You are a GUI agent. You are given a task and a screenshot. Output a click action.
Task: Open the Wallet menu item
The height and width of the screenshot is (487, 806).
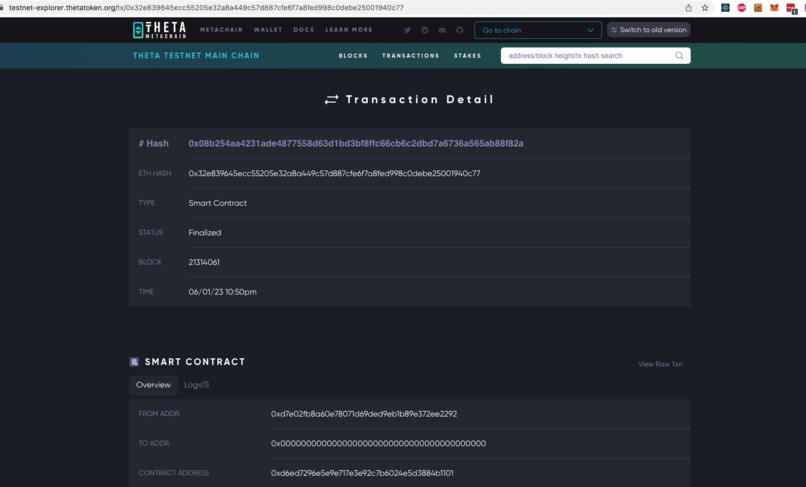point(268,30)
